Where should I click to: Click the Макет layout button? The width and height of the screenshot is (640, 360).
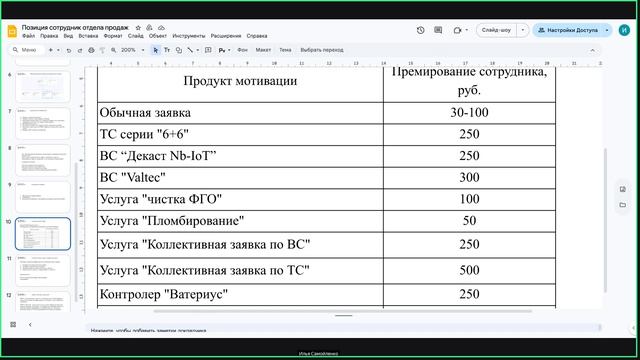[x=263, y=50]
